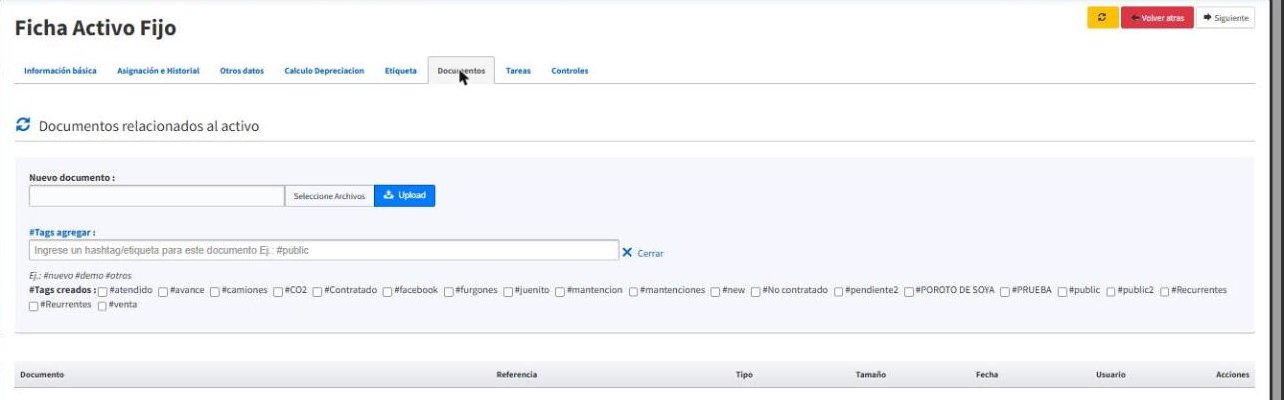The image size is (1284, 400).
Task: Check the #pendiente2 tag checkbox
Action: 839,291
